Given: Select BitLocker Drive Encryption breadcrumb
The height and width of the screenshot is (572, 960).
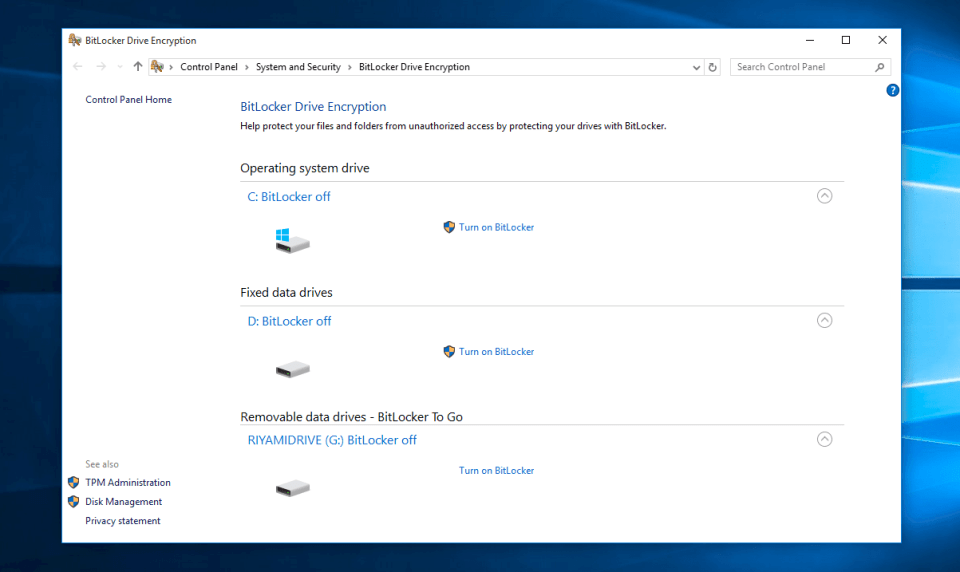Looking at the screenshot, I should pos(414,67).
